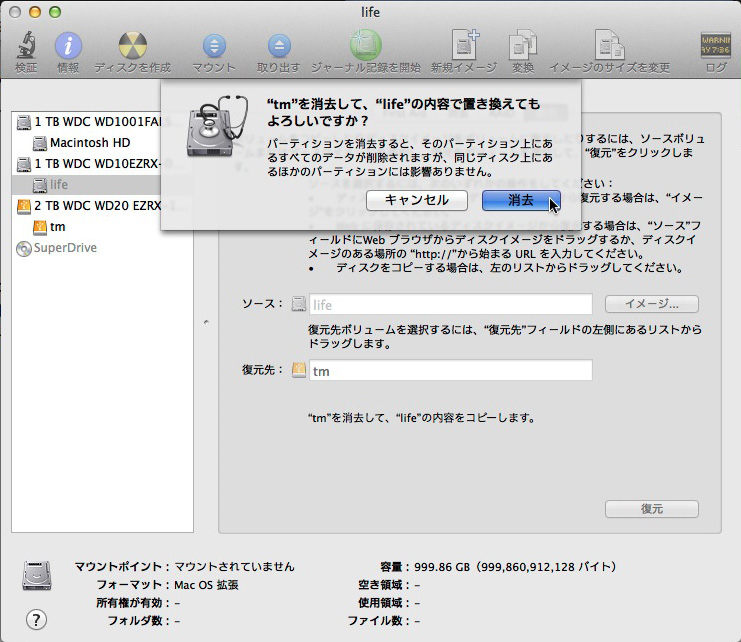Viewport: 741px width, 642px height.
Task: Click the マウント (Mount) toolbar icon
Action: (x=214, y=46)
